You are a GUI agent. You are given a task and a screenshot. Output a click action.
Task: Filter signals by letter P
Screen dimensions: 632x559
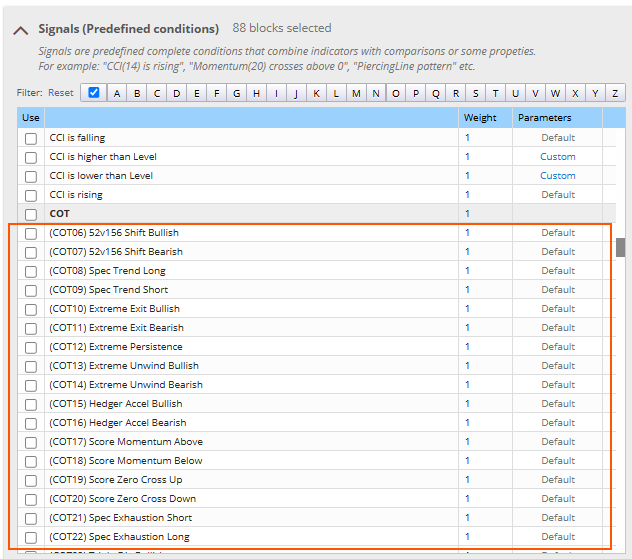tap(416, 94)
